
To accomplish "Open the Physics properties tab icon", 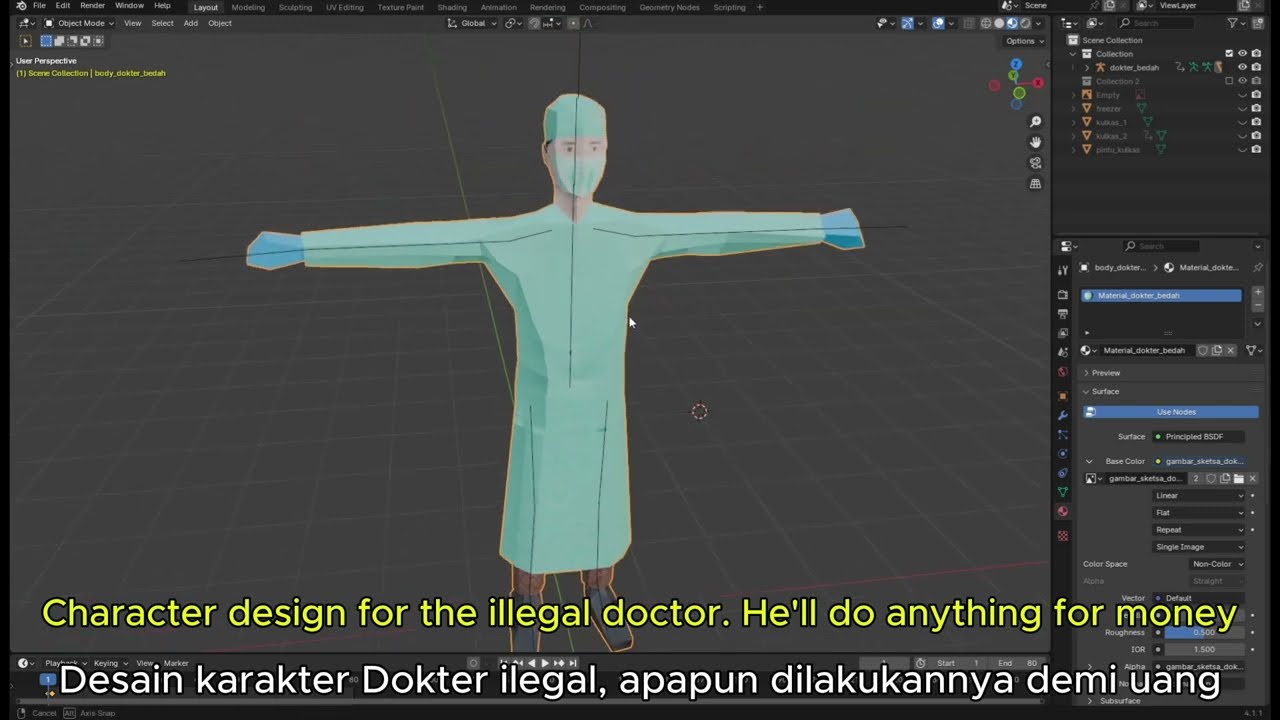I will (x=1063, y=453).
